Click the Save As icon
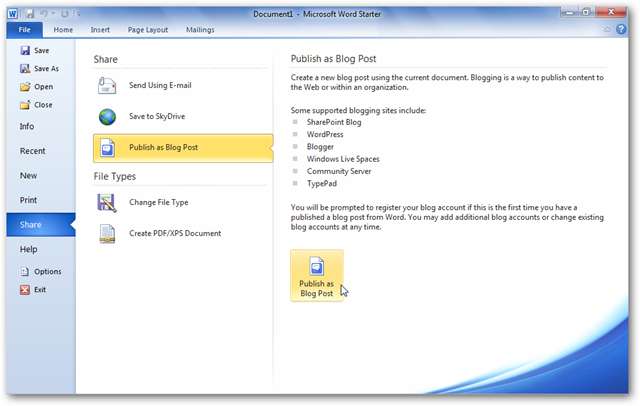This screenshot has width=640, height=406. tap(25, 69)
